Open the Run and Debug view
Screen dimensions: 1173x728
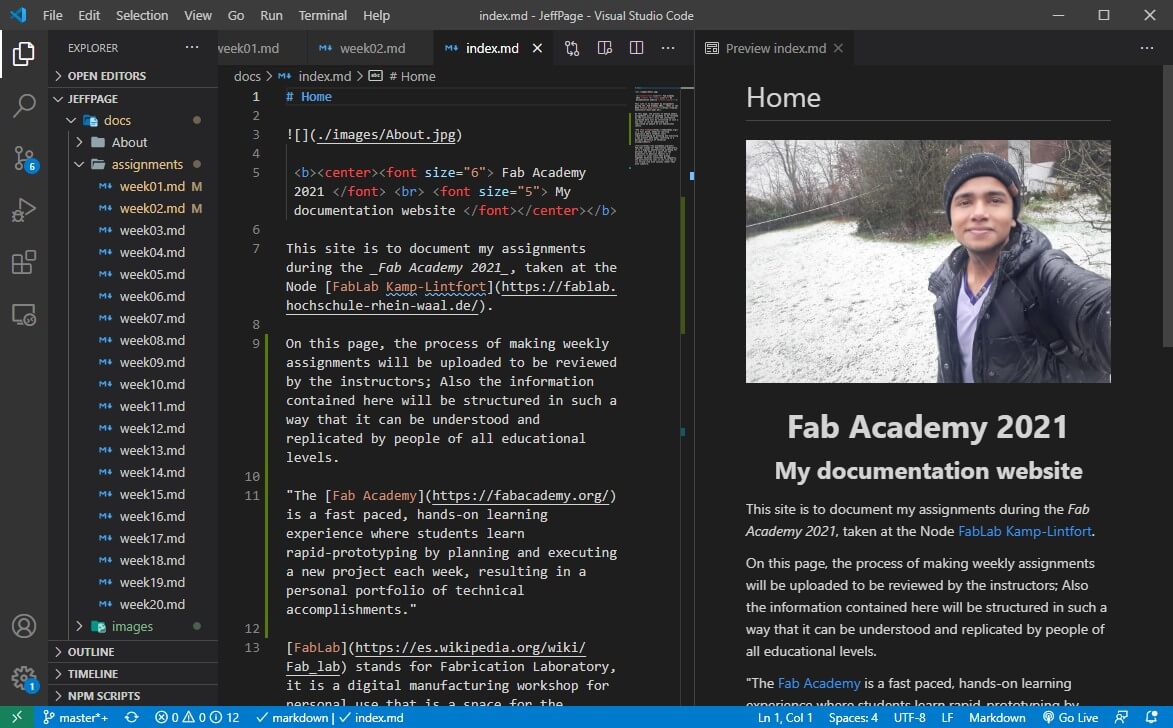click(23, 210)
